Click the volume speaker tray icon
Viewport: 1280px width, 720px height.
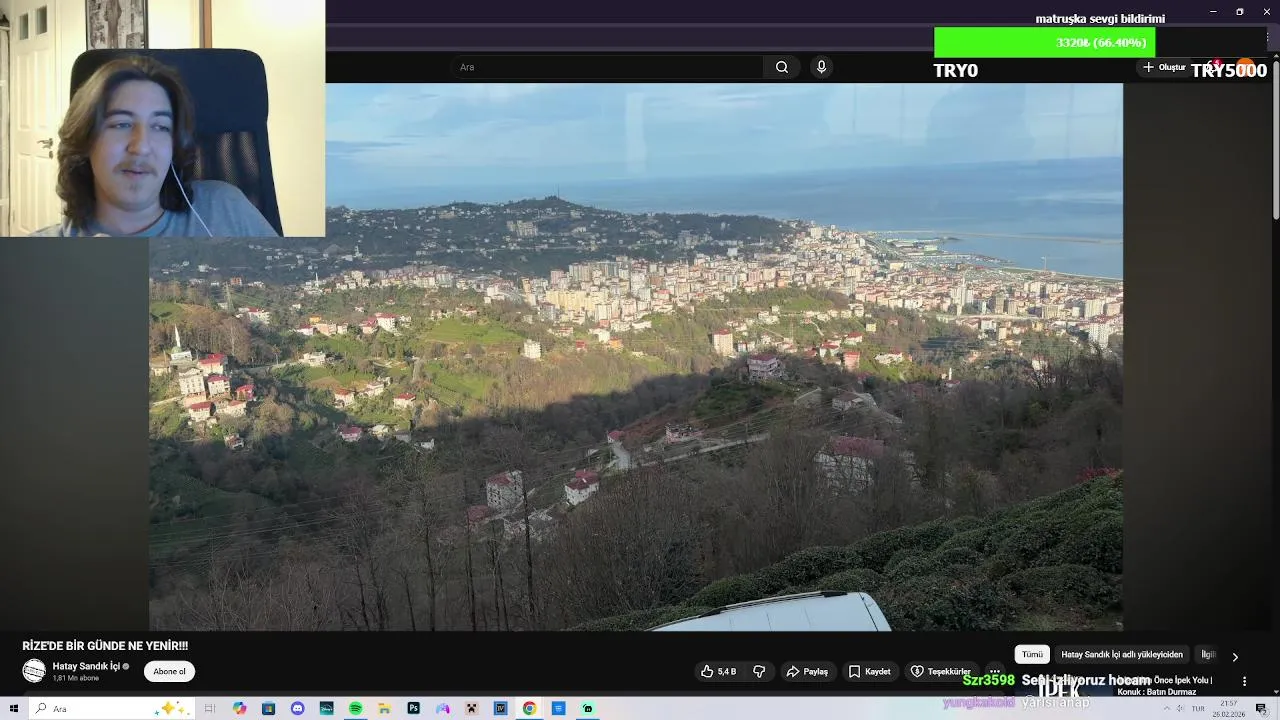(1180, 708)
